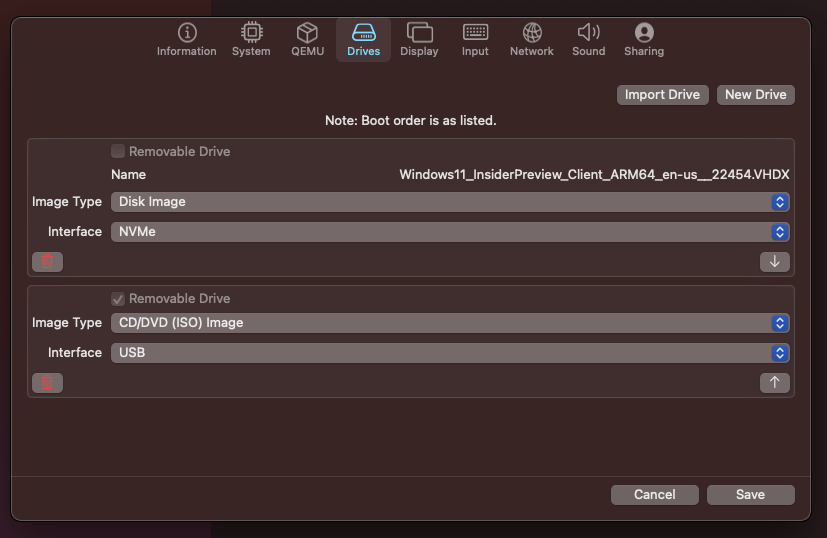Select the Display tab icon
The image size is (827, 538).
(x=419, y=40)
